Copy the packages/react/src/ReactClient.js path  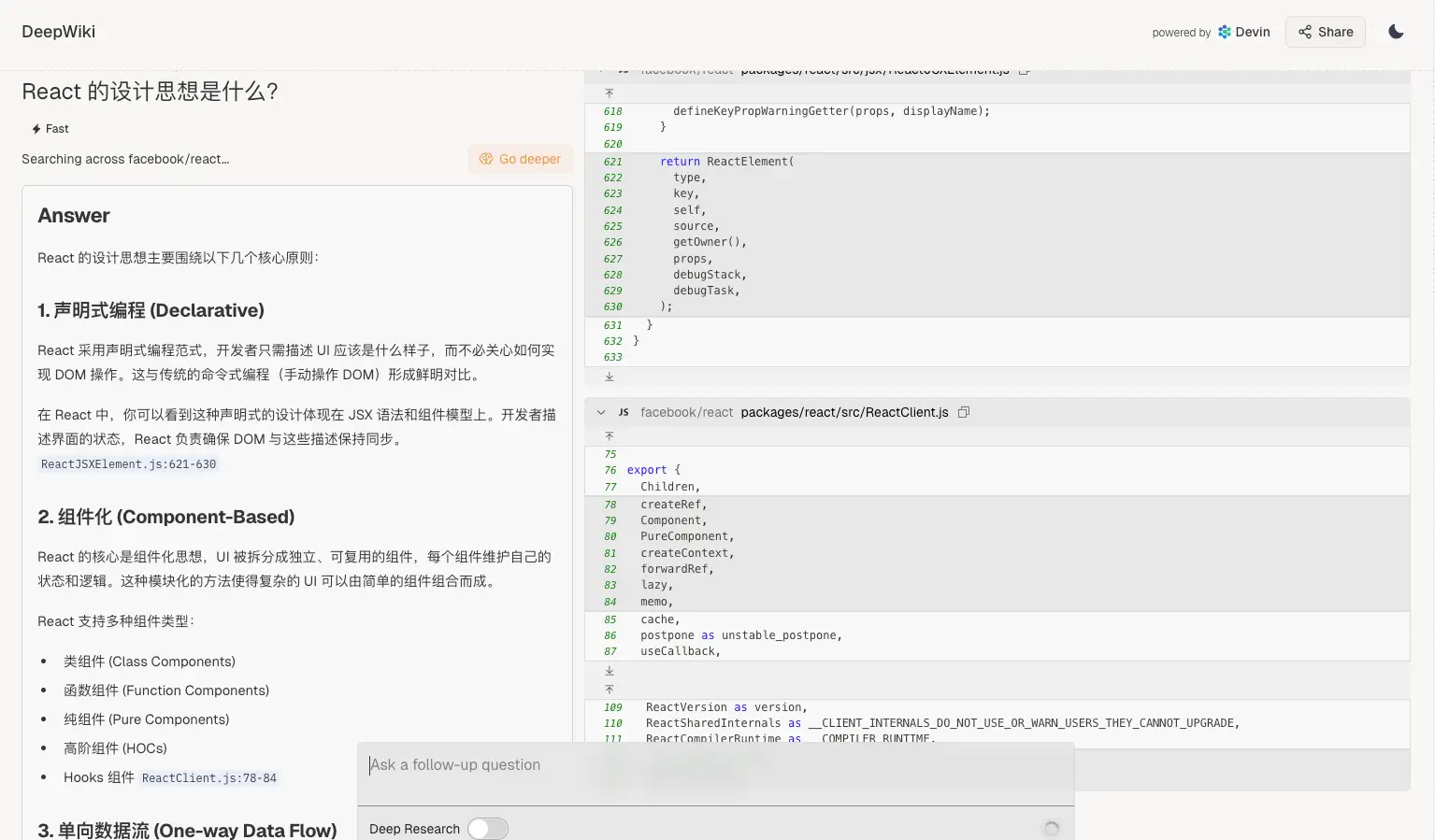click(964, 412)
